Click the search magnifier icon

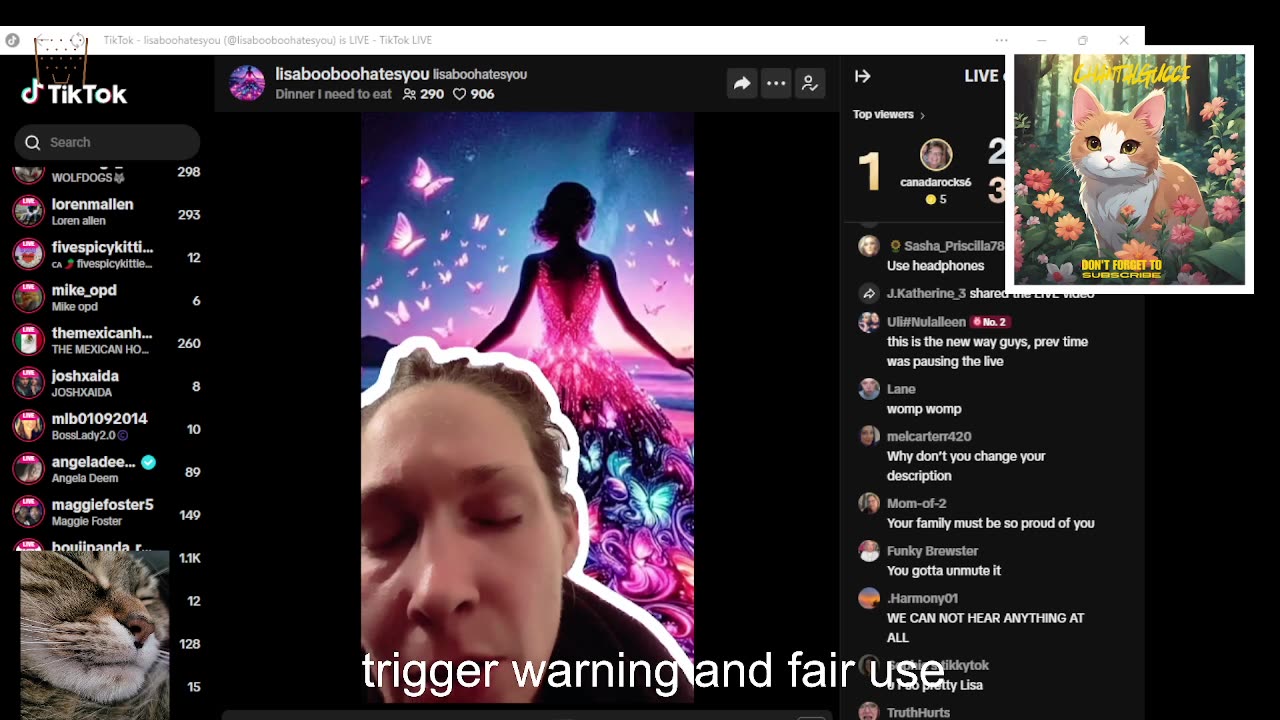(33, 142)
